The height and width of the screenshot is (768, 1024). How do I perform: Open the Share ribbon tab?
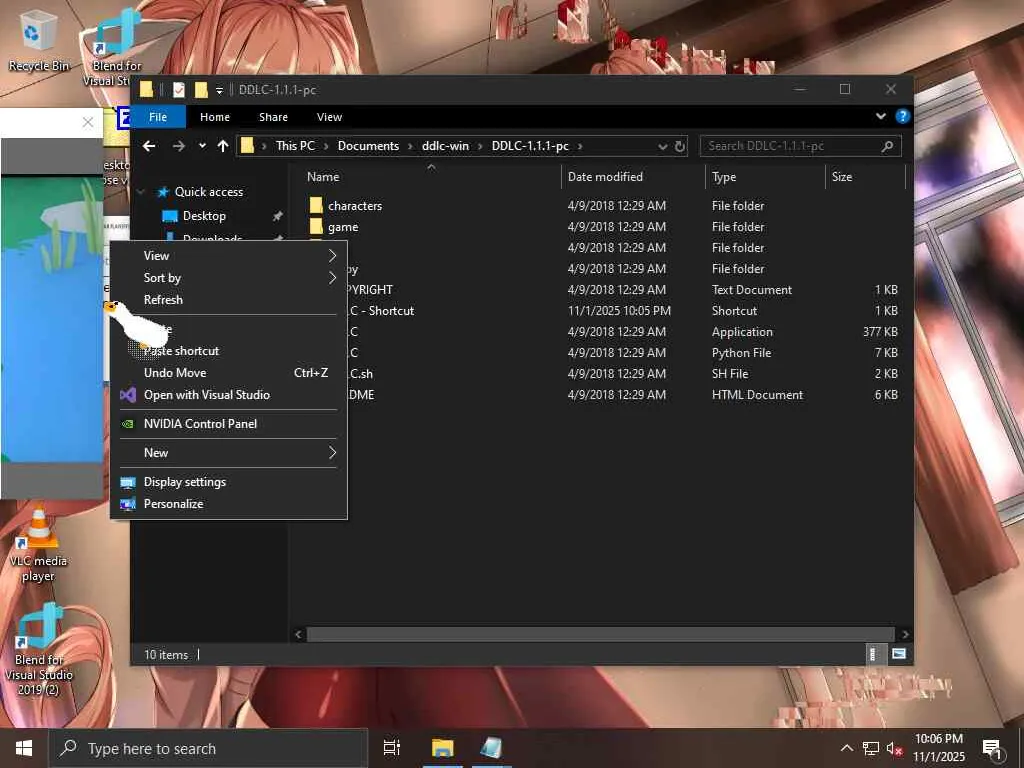point(273,117)
